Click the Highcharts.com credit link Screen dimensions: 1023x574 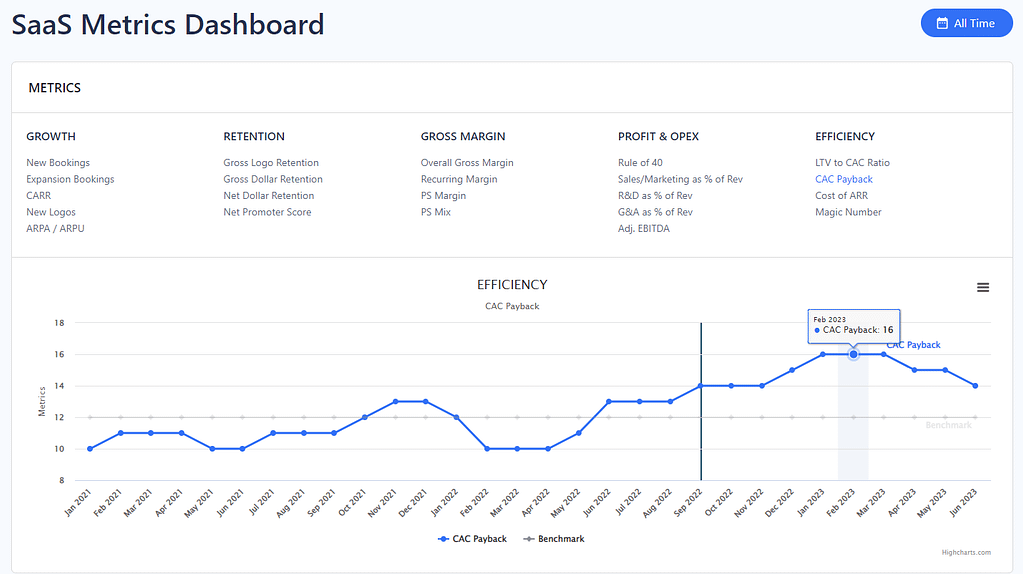point(966,552)
